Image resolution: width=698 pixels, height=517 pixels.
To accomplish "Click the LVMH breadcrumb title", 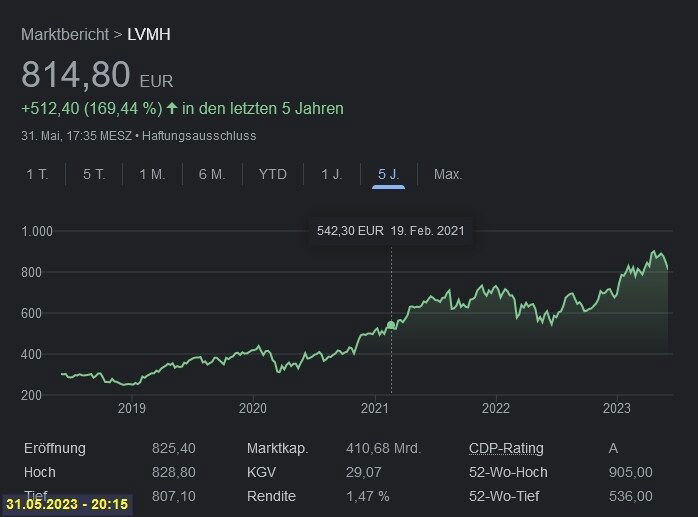I will click(x=149, y=34).
